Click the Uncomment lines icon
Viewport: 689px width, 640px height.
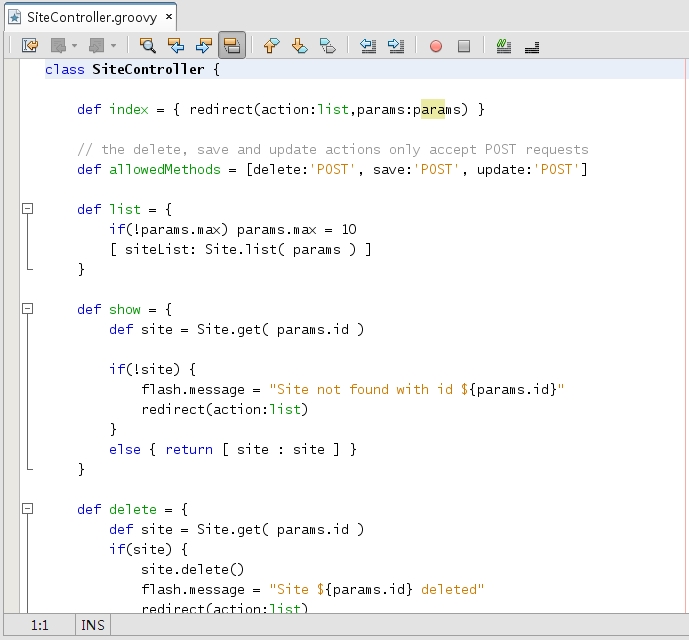[x=532, y=46]
